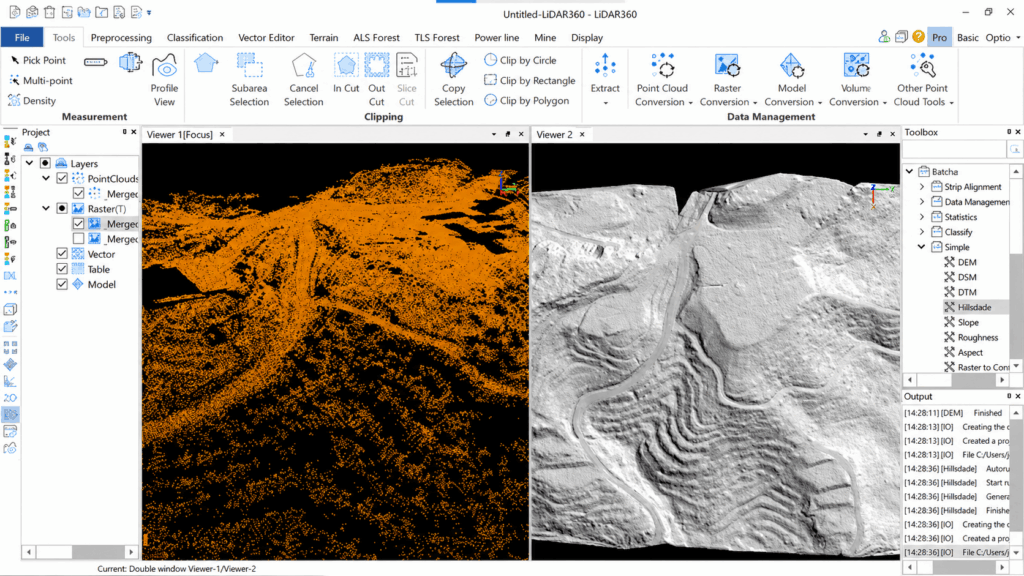Close the Viewer 2 tab

582,135
